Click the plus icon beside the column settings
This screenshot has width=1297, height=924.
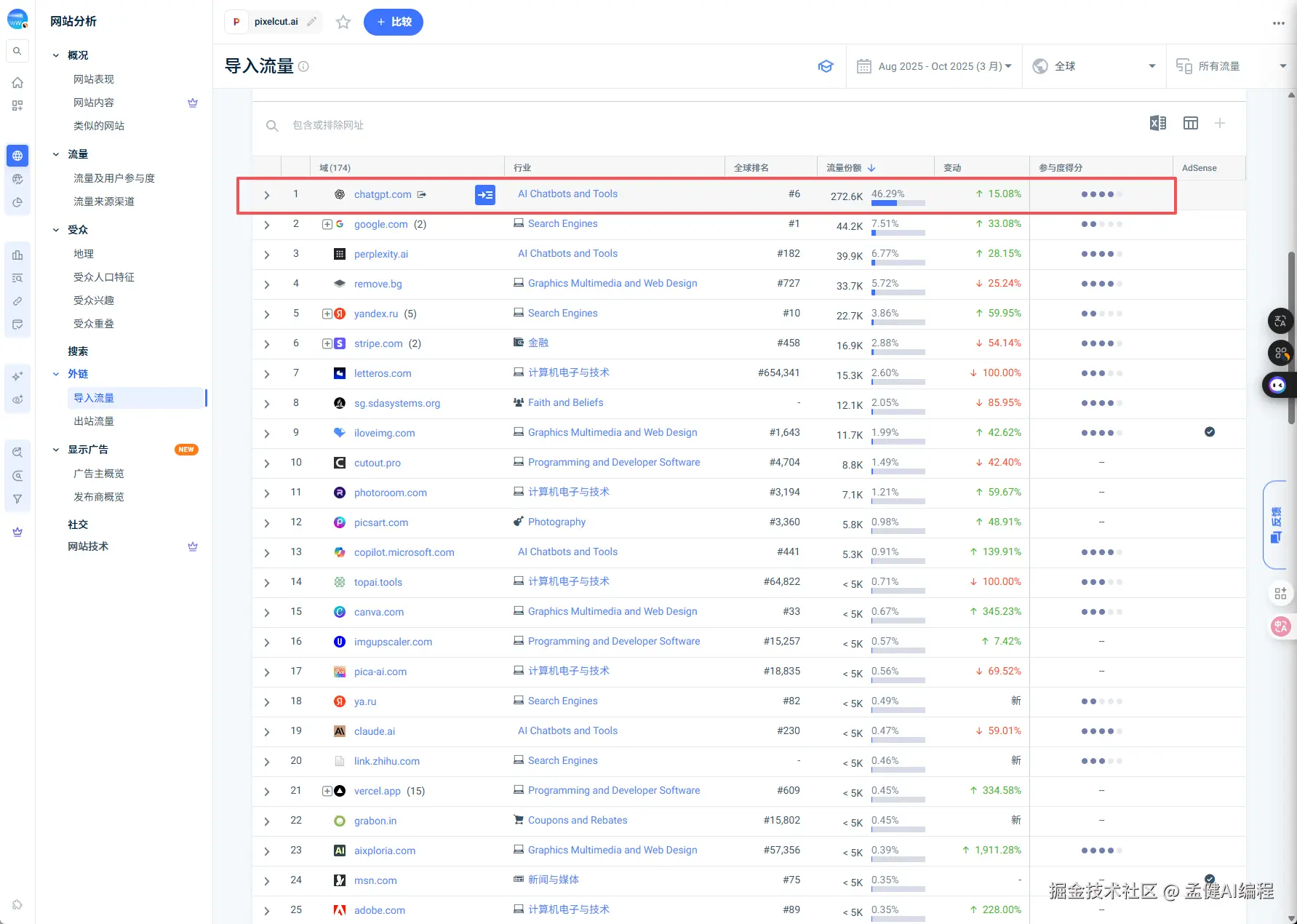pos(1220,124)
